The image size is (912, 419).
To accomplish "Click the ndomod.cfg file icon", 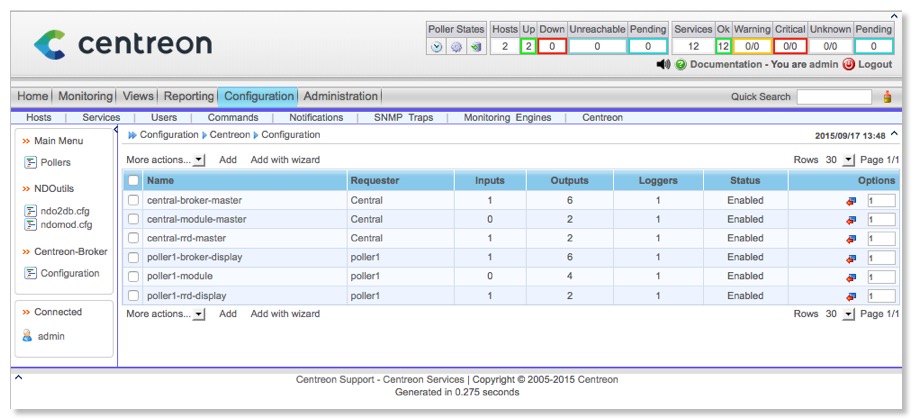I will [x=30, y=225].
